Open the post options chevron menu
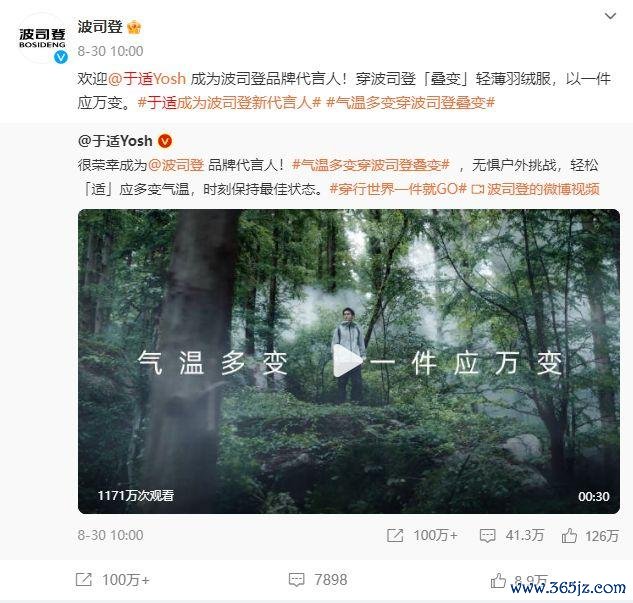 610,16
